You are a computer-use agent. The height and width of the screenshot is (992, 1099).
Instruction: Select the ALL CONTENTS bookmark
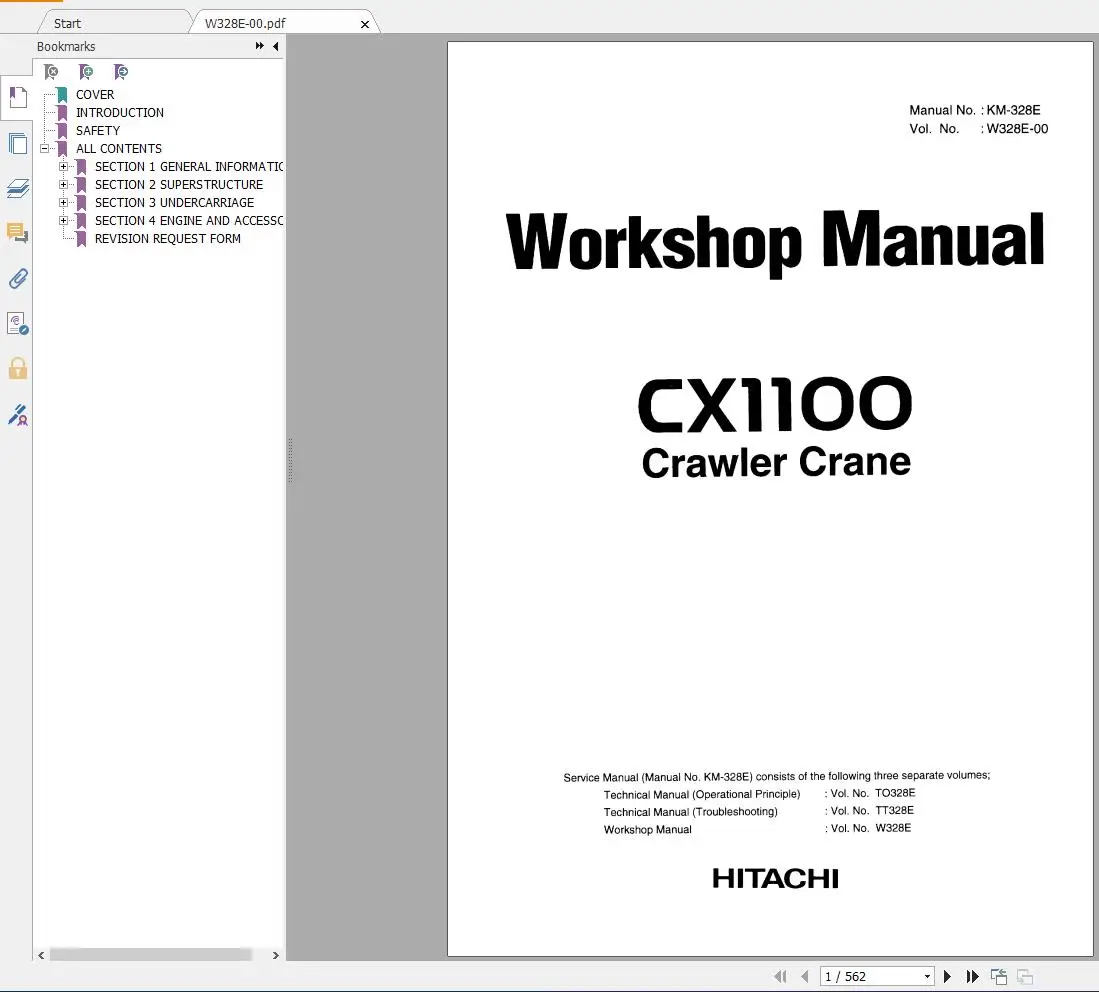(119, 149)
